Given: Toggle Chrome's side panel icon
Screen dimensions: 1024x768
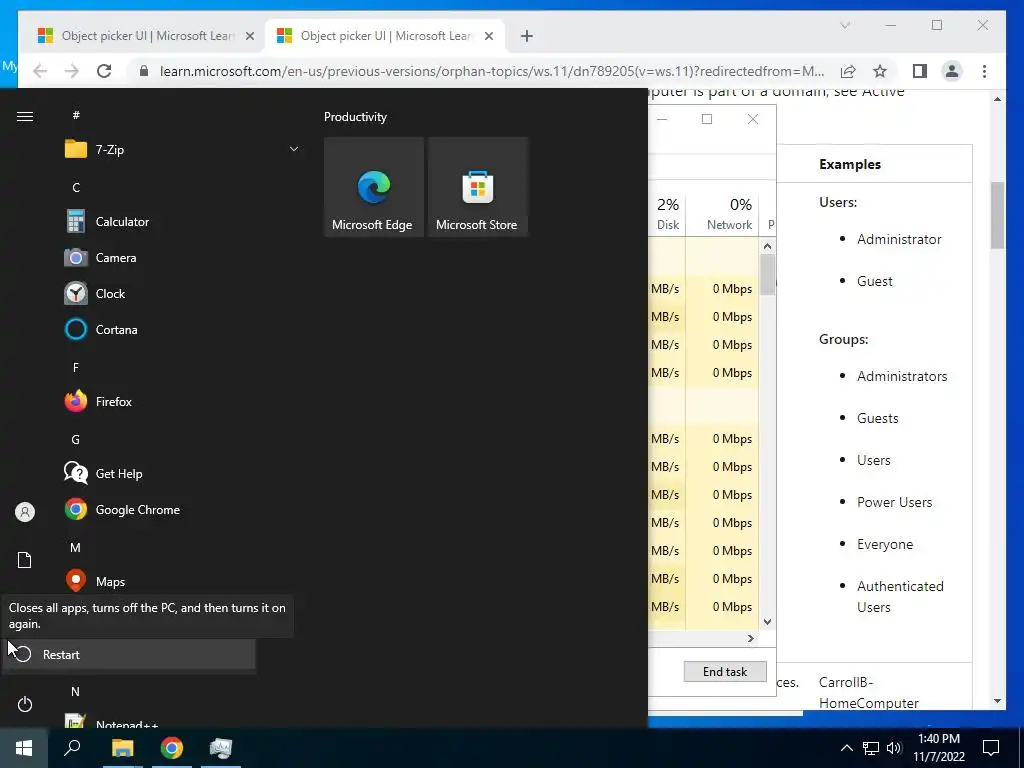Looking at the screenshot, I should coord(920,71).
